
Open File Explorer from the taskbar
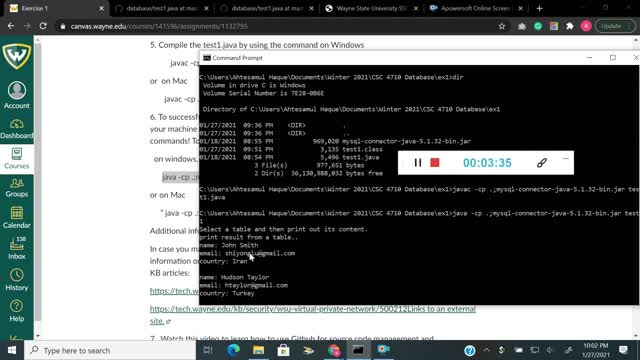(258, 350)
